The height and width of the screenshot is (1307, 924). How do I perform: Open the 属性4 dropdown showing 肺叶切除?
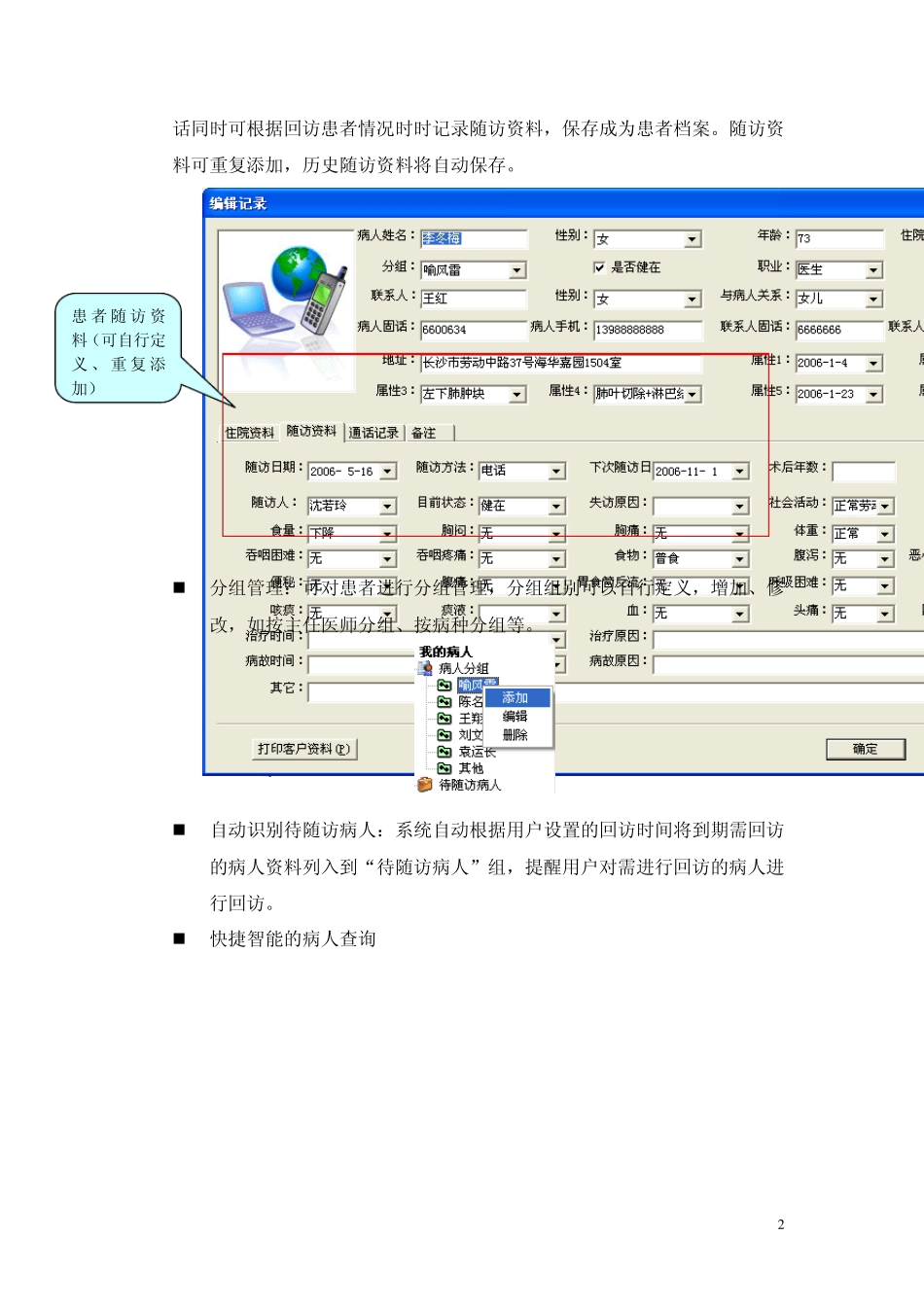tap(693, 395)
